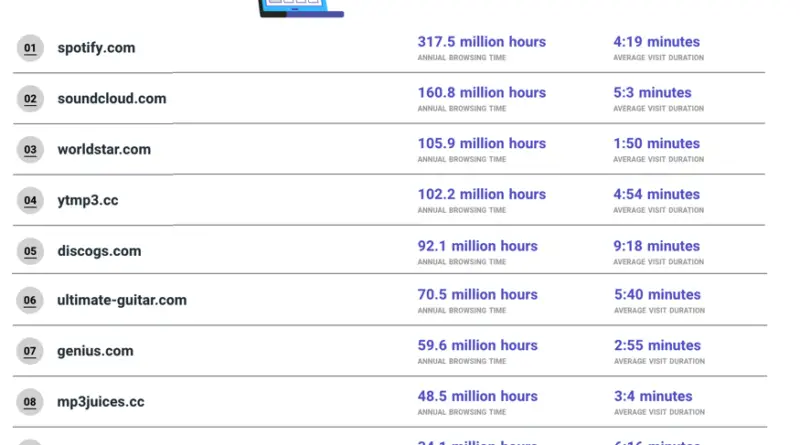Click the 01 rank badge
The width and height of the screenshot is (800, 445).
tap(30, 48)
